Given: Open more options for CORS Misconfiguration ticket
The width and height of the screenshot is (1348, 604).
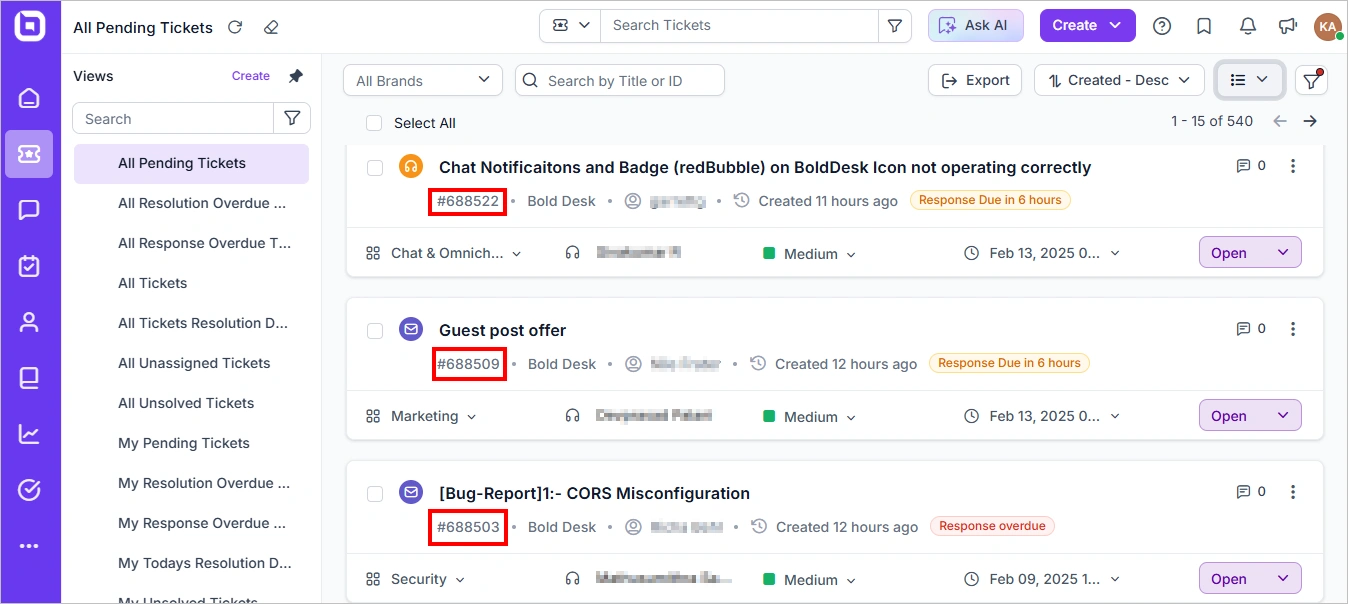Looking at the screenshot, I should coord(1293,492).
